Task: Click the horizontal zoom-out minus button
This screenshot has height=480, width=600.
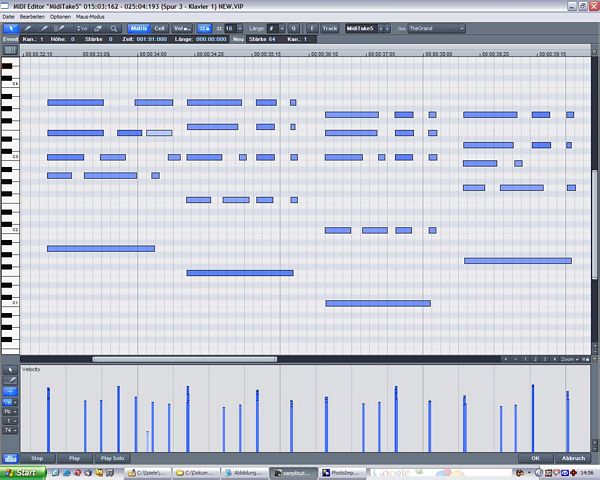Action: (516, 359)
